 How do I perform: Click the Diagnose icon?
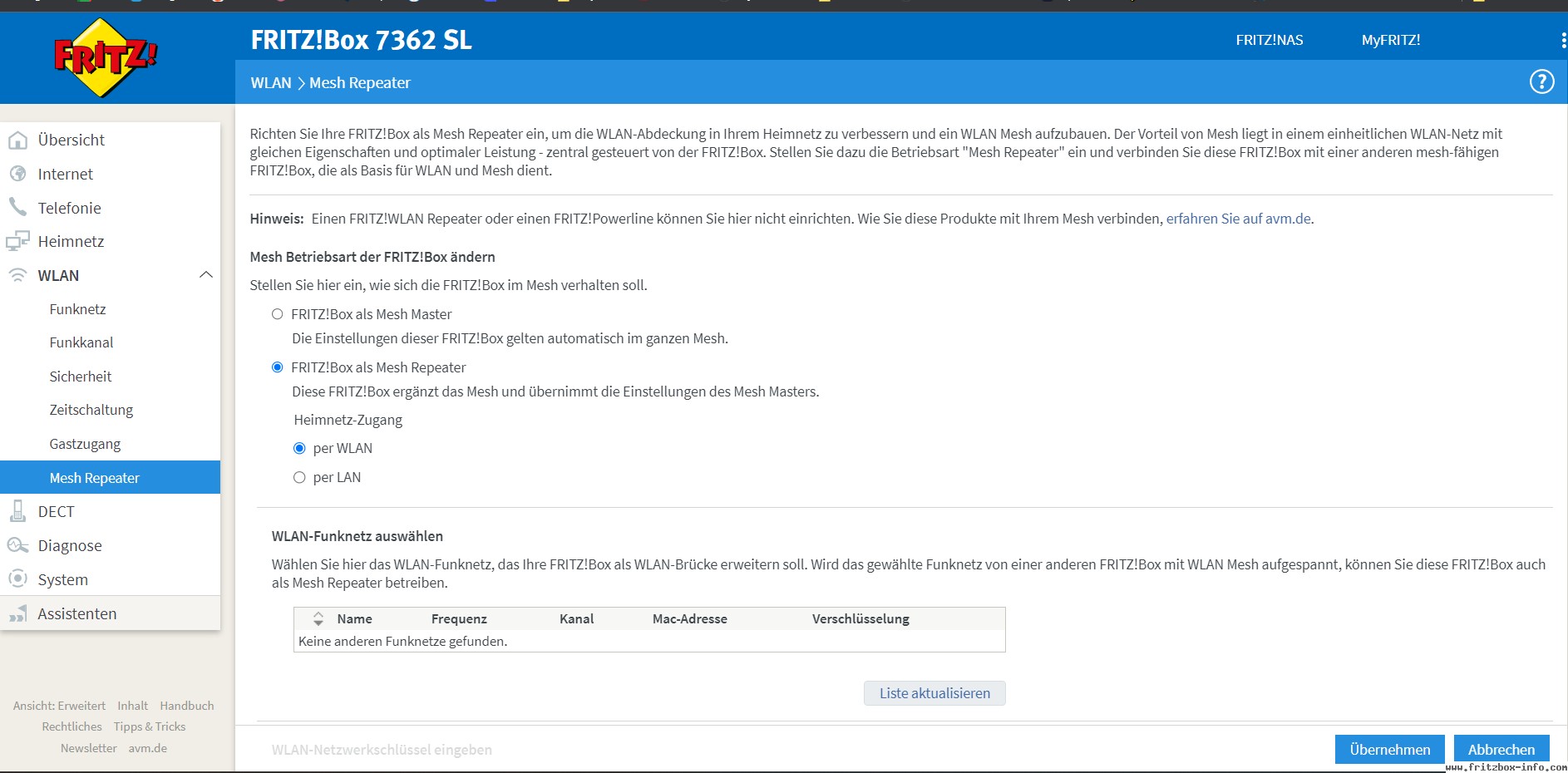(17, 545)
